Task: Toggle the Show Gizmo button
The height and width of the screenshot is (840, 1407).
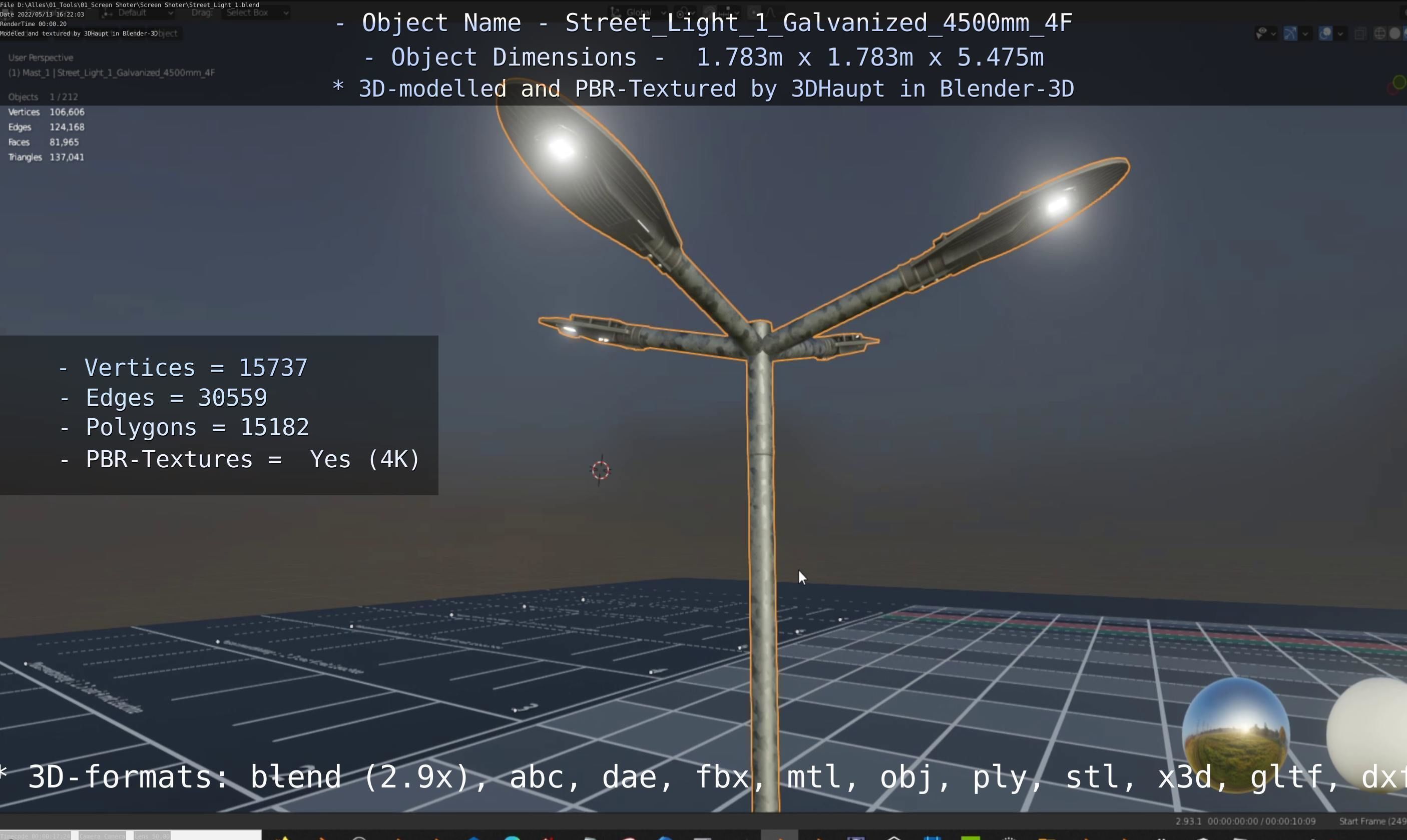Action: coord(1290,34)
